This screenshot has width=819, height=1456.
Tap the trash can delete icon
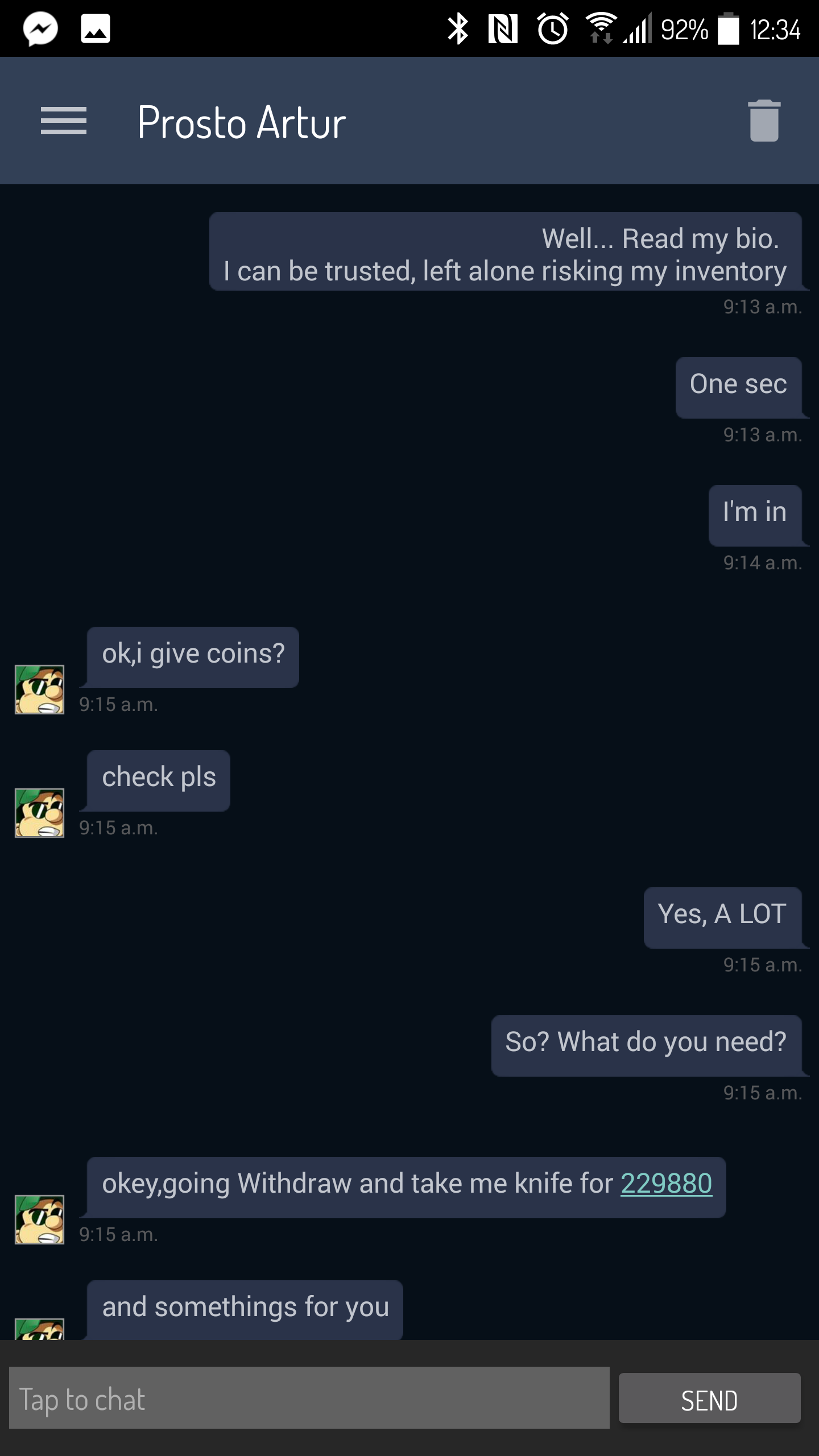tap(764, 121)
